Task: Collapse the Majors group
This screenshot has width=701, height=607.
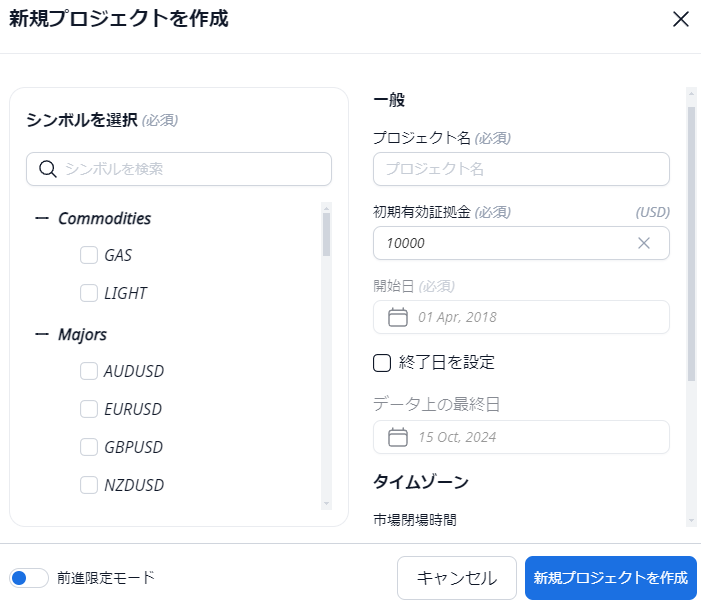Action: point(42,334)
